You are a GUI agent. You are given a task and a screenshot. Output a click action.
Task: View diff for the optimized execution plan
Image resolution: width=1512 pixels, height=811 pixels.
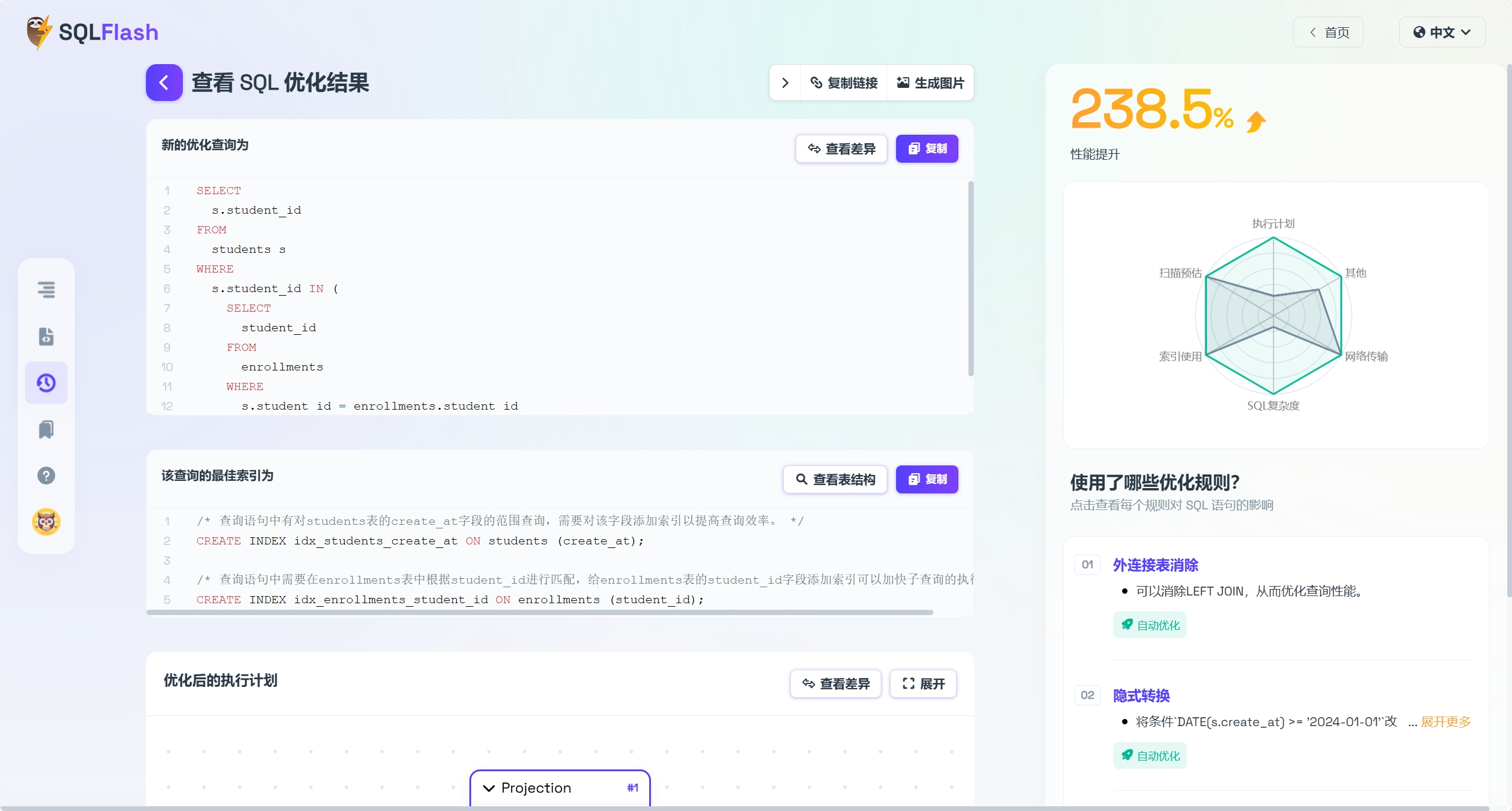836,684
